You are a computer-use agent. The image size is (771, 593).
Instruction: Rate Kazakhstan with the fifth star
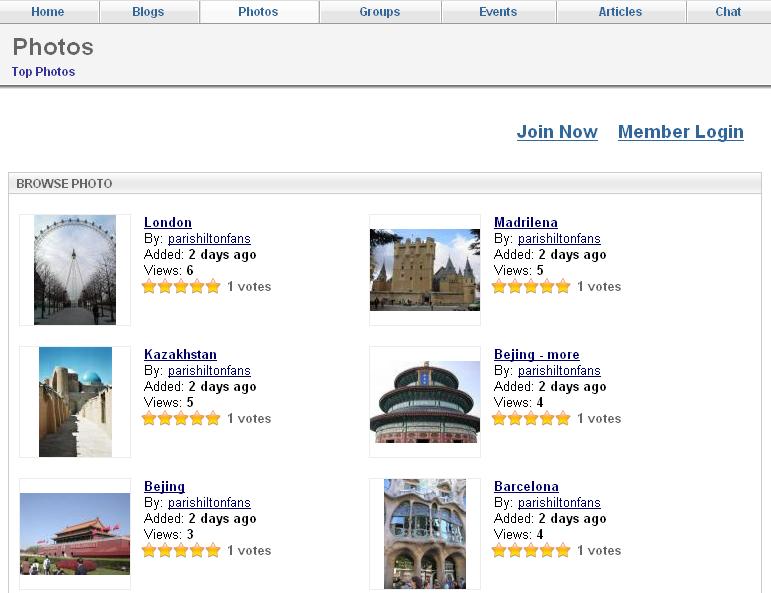213,419
